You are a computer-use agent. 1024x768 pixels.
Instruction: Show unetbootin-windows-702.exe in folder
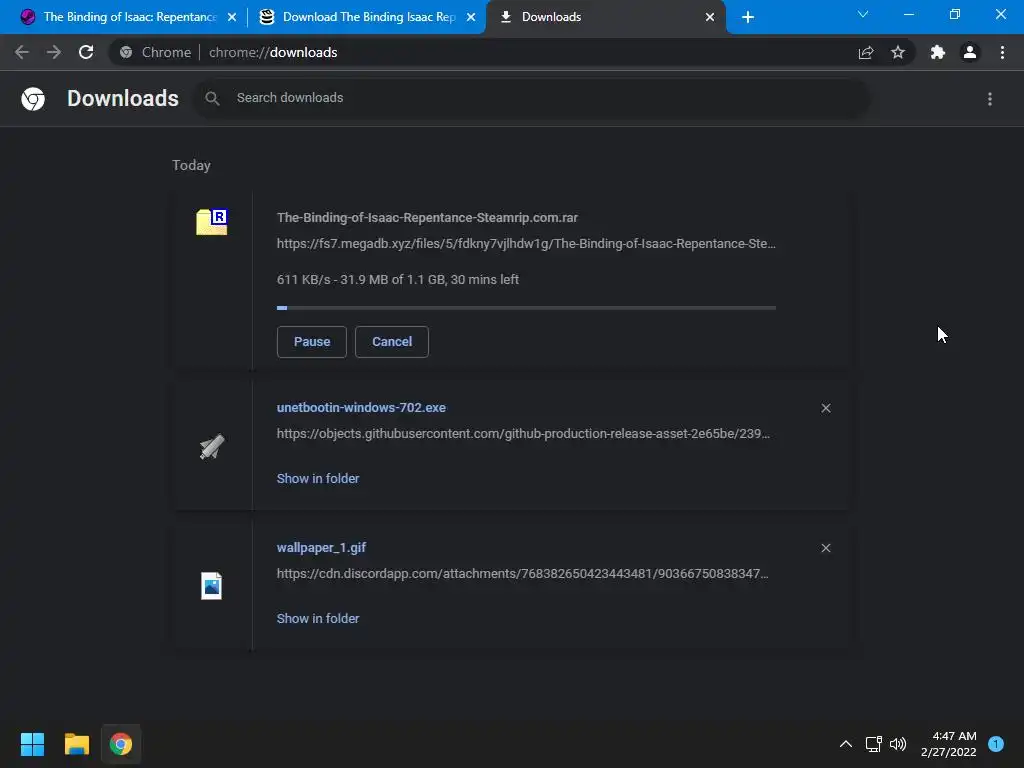pyautogui.click(x=318, y=479)
